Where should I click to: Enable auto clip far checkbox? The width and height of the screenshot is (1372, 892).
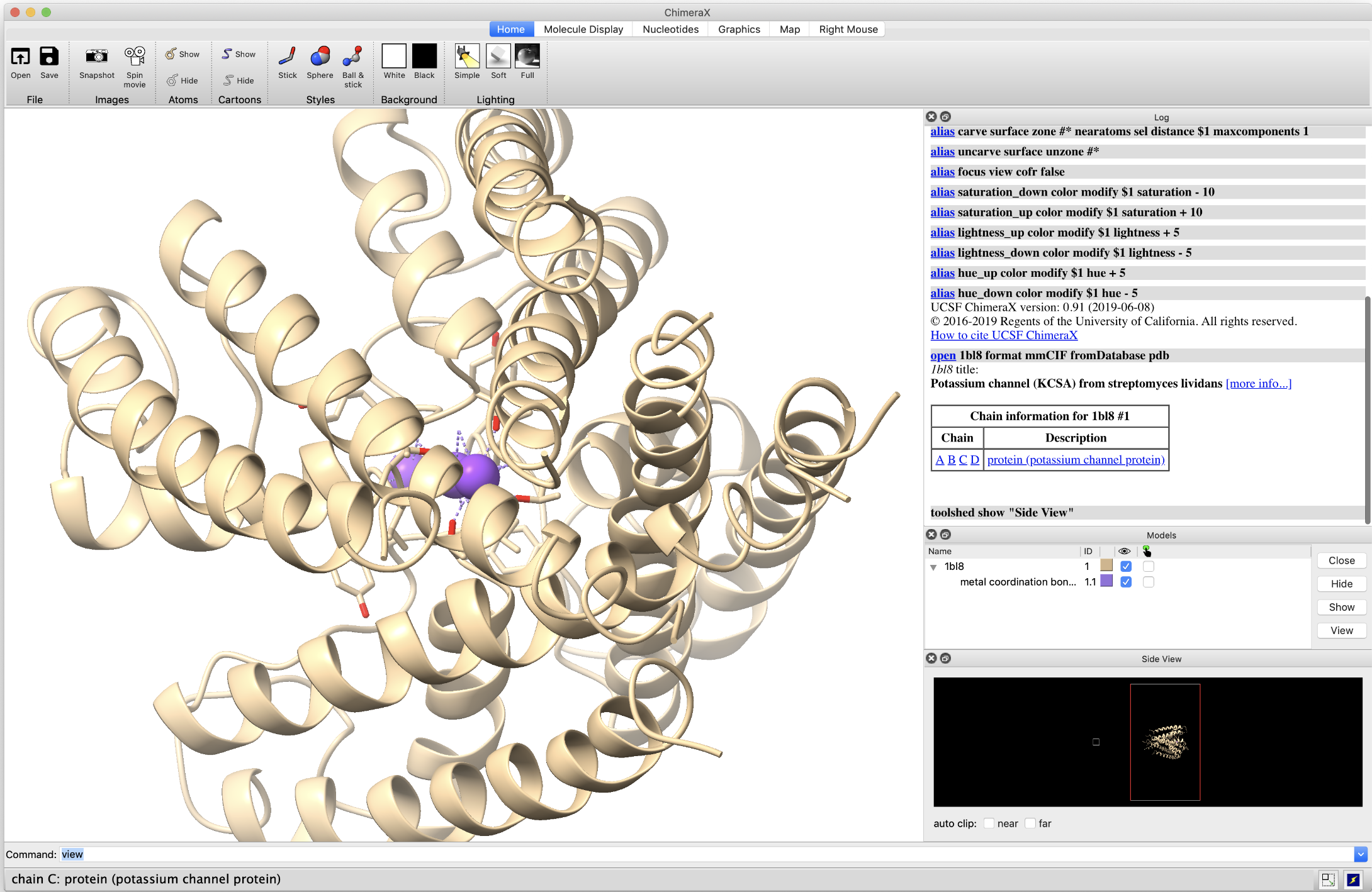1030,823
